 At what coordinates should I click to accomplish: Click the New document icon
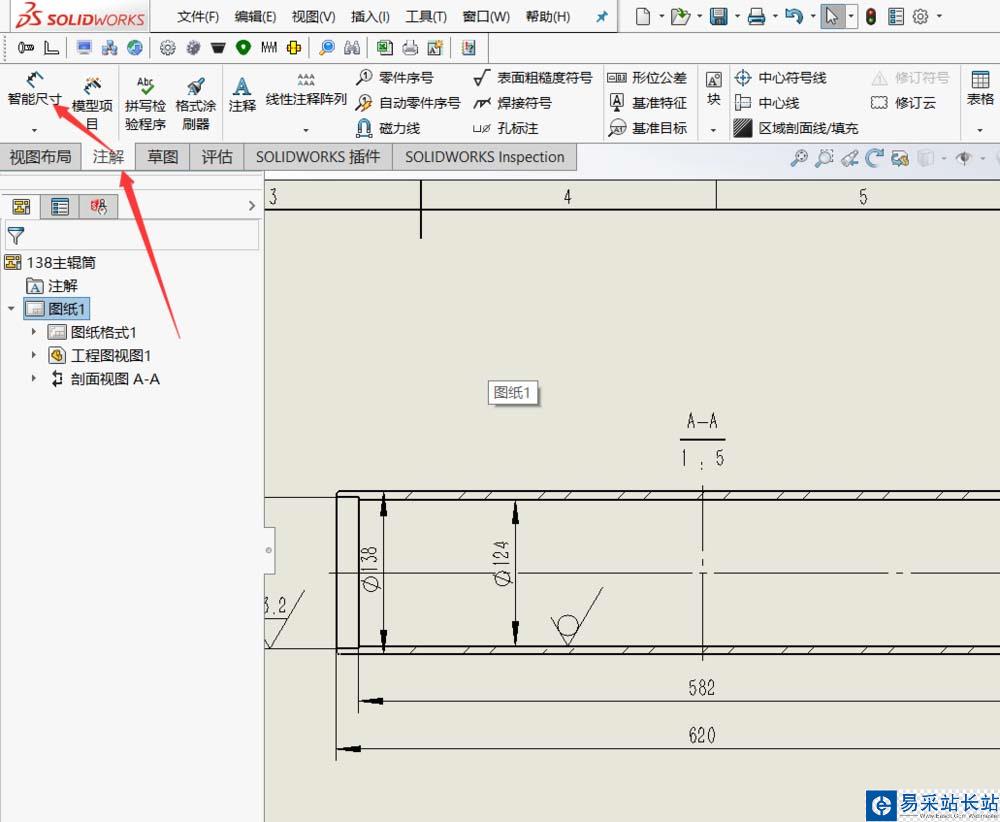pyautogui.click(x=643, y=16)
